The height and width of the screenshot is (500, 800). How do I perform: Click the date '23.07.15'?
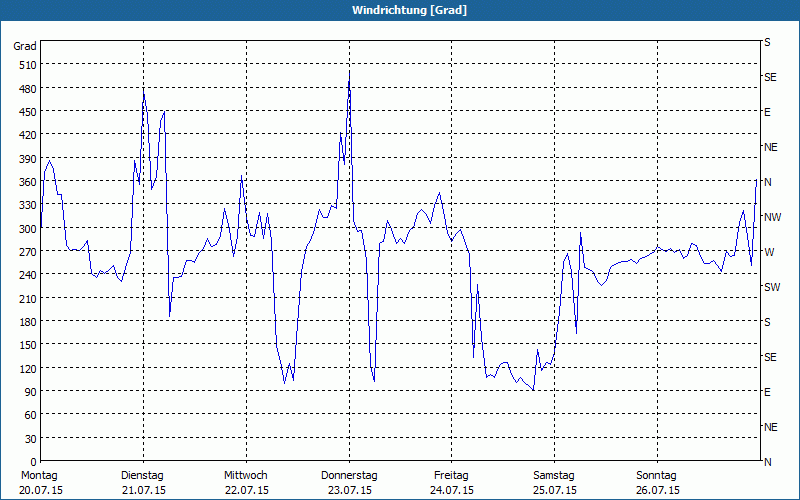click(350, 490)
